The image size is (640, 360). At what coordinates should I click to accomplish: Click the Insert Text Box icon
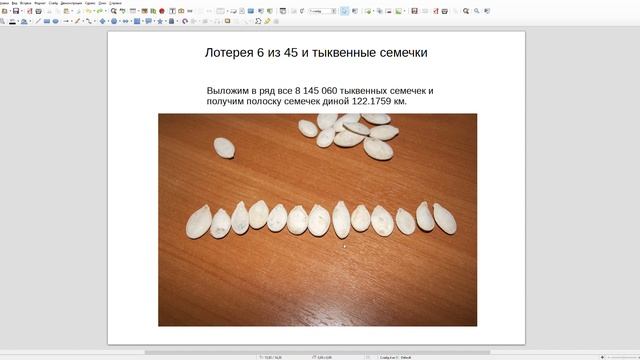tap(172, 11)
